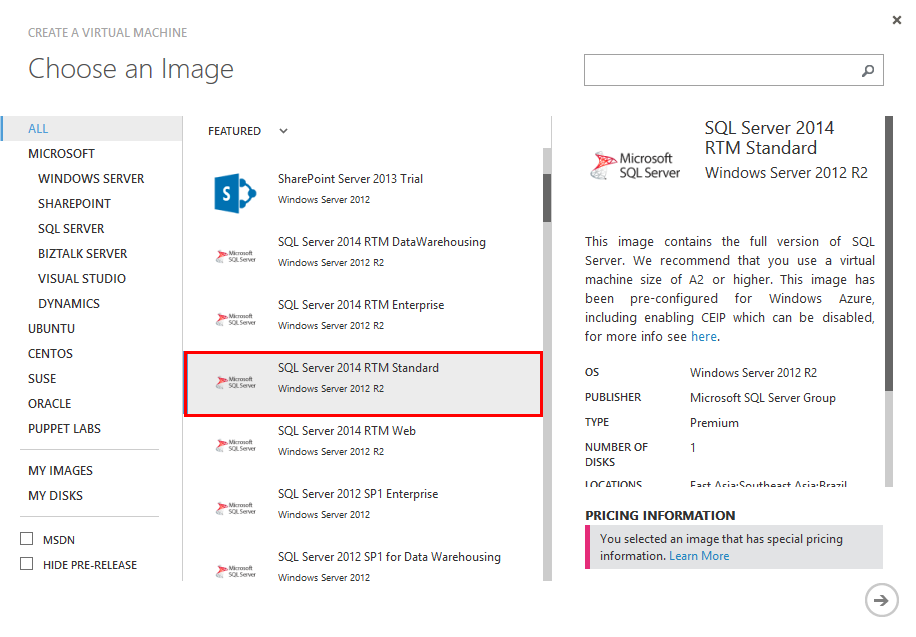
Task: Click the 'Microsoft SQL Server Group' publisher value
Action: coord(762,398)
